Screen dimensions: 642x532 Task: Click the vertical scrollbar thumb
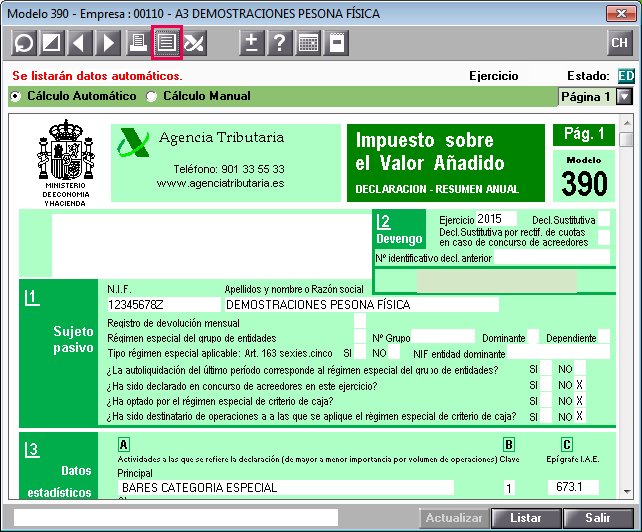point(626,138)
